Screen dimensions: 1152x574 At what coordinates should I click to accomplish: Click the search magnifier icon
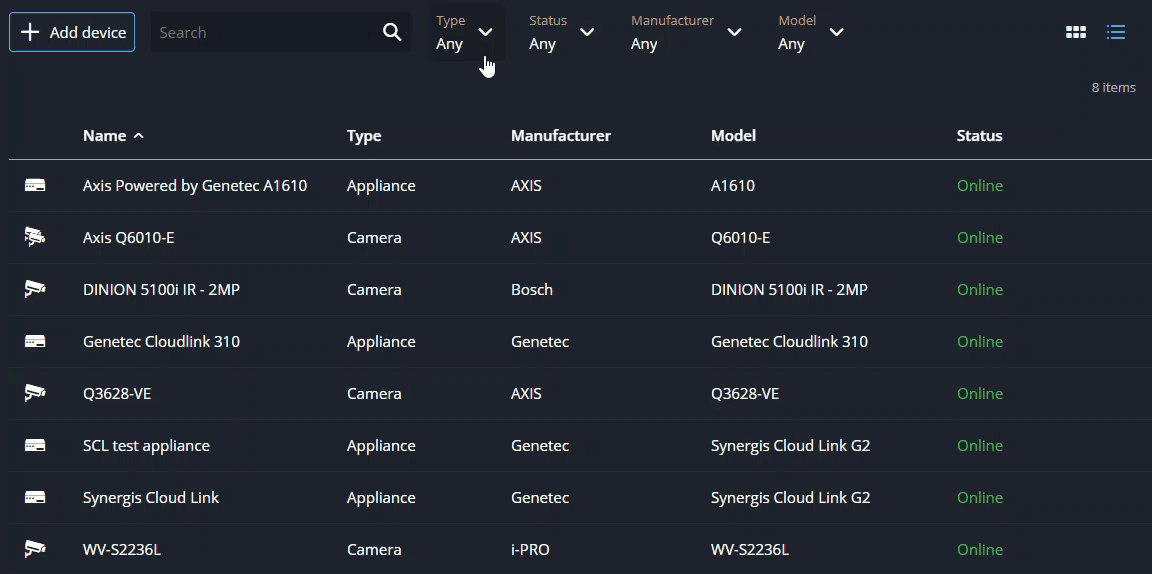click(x=392, y=33)
